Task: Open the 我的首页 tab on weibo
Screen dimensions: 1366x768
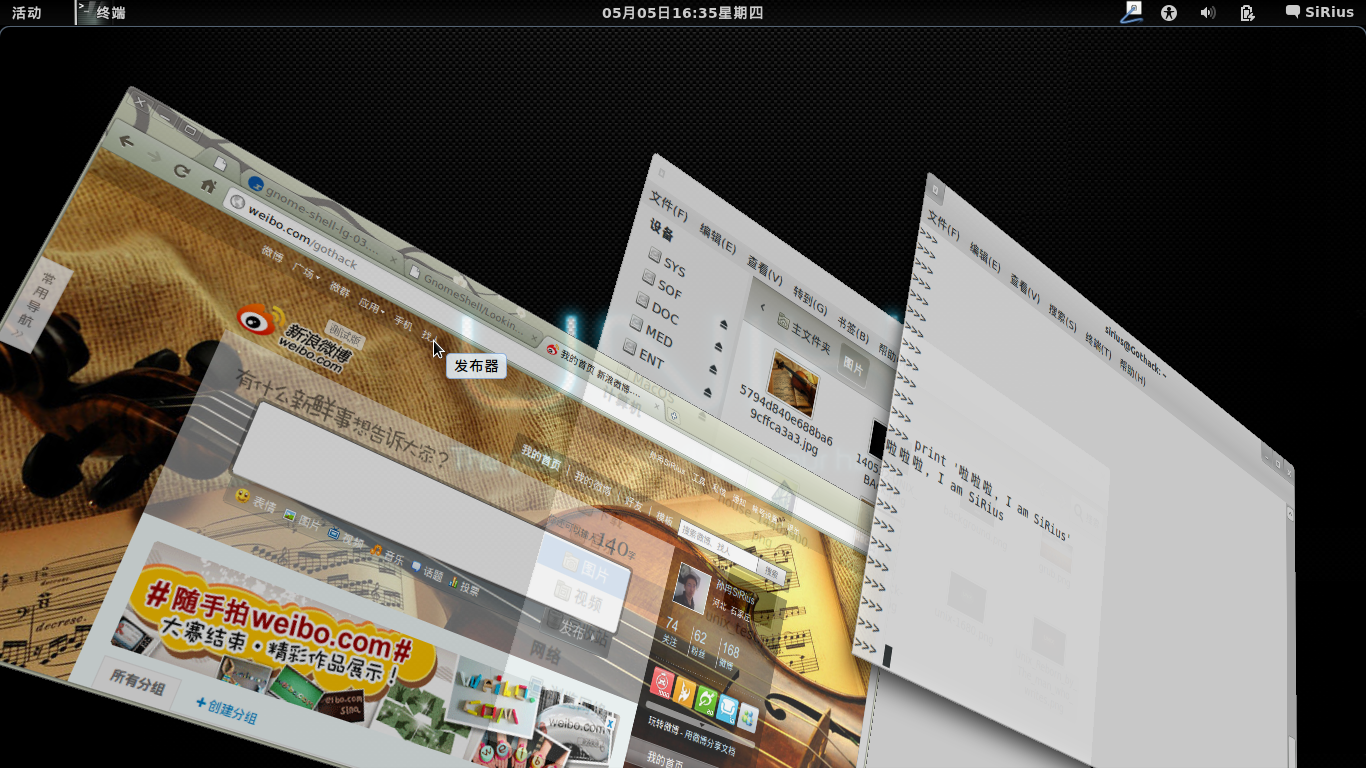Action: coord(540,459)
